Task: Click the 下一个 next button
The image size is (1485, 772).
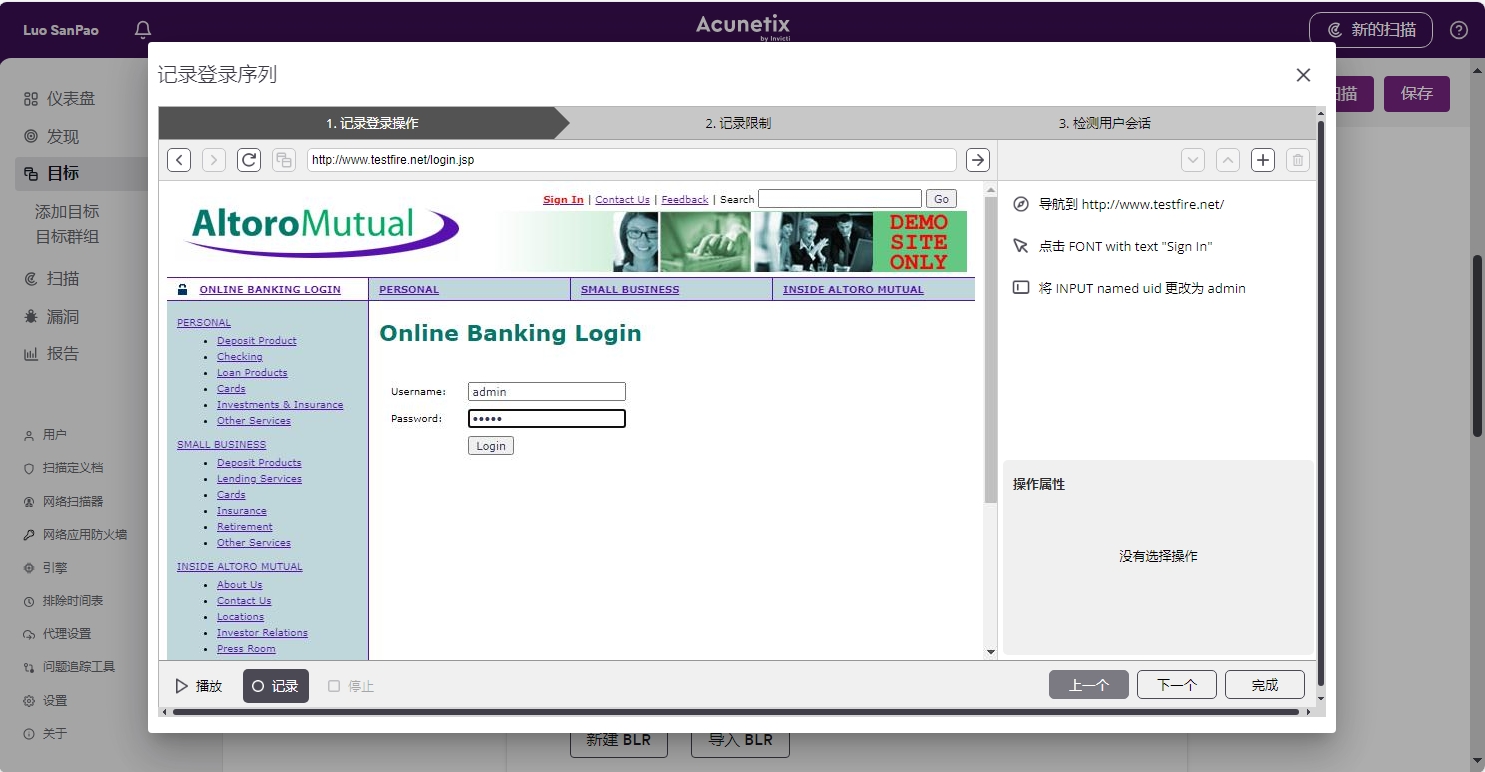Action: 1177,685
